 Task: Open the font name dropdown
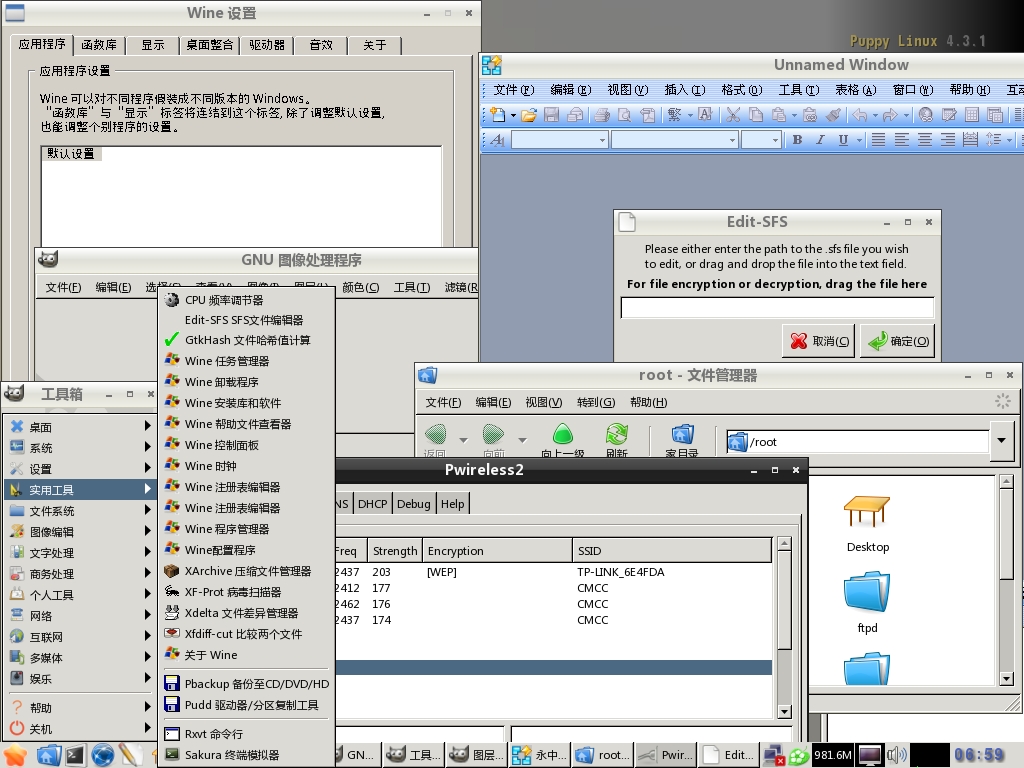point(733,140)
